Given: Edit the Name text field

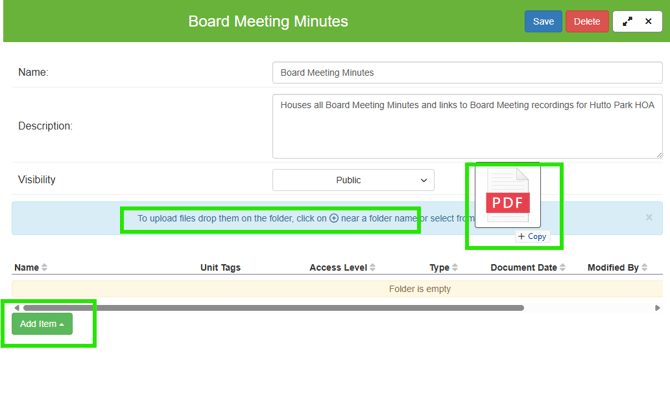Looking at the screenshot, I should (466, 72).
